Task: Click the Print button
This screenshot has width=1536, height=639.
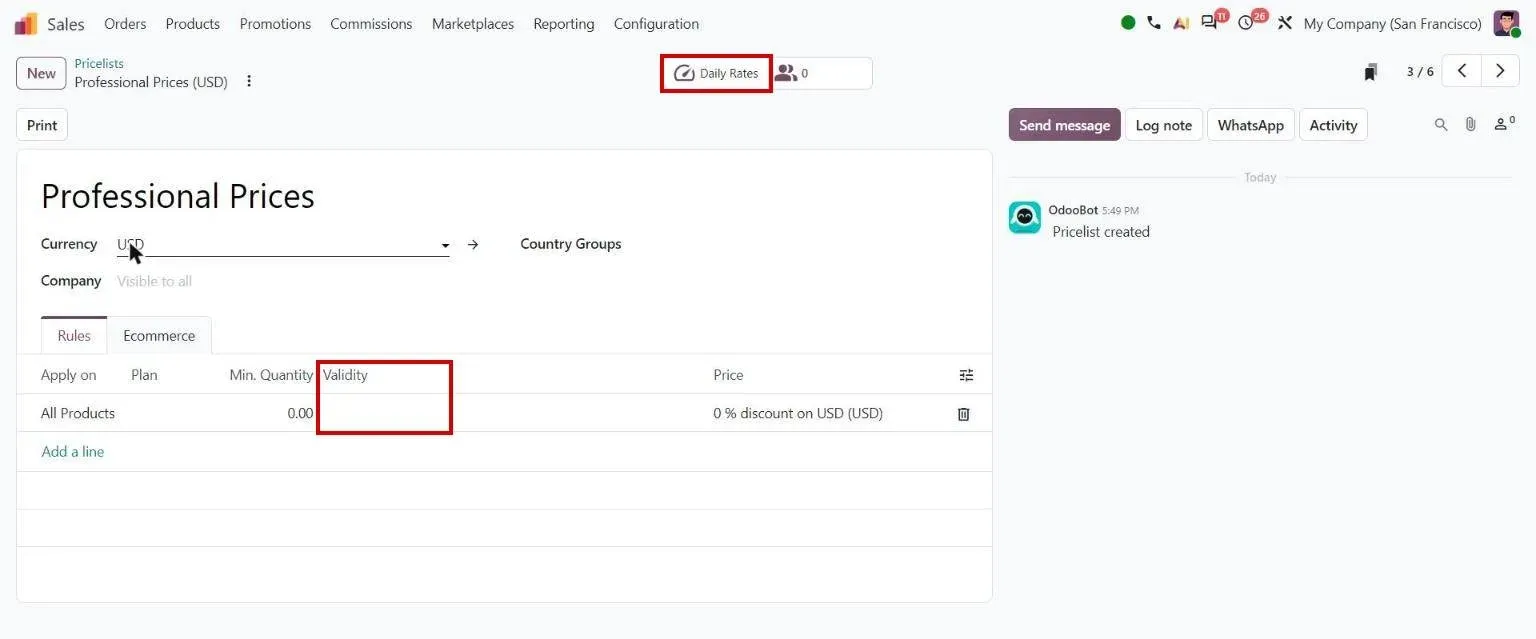Action: [x=42, y=125]
